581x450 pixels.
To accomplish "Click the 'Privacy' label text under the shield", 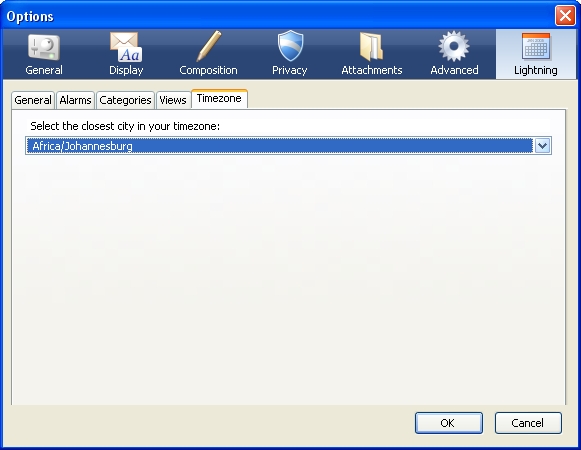I will (x=290, y=70).
